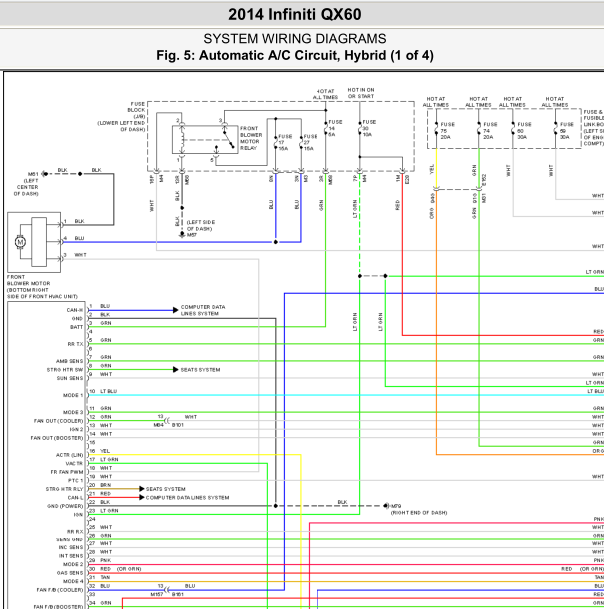Screen dimensions: 604x609
Task: Click the 'FAN OUT (BOOSTER)' pin label
Action: [x=57, y=438]
